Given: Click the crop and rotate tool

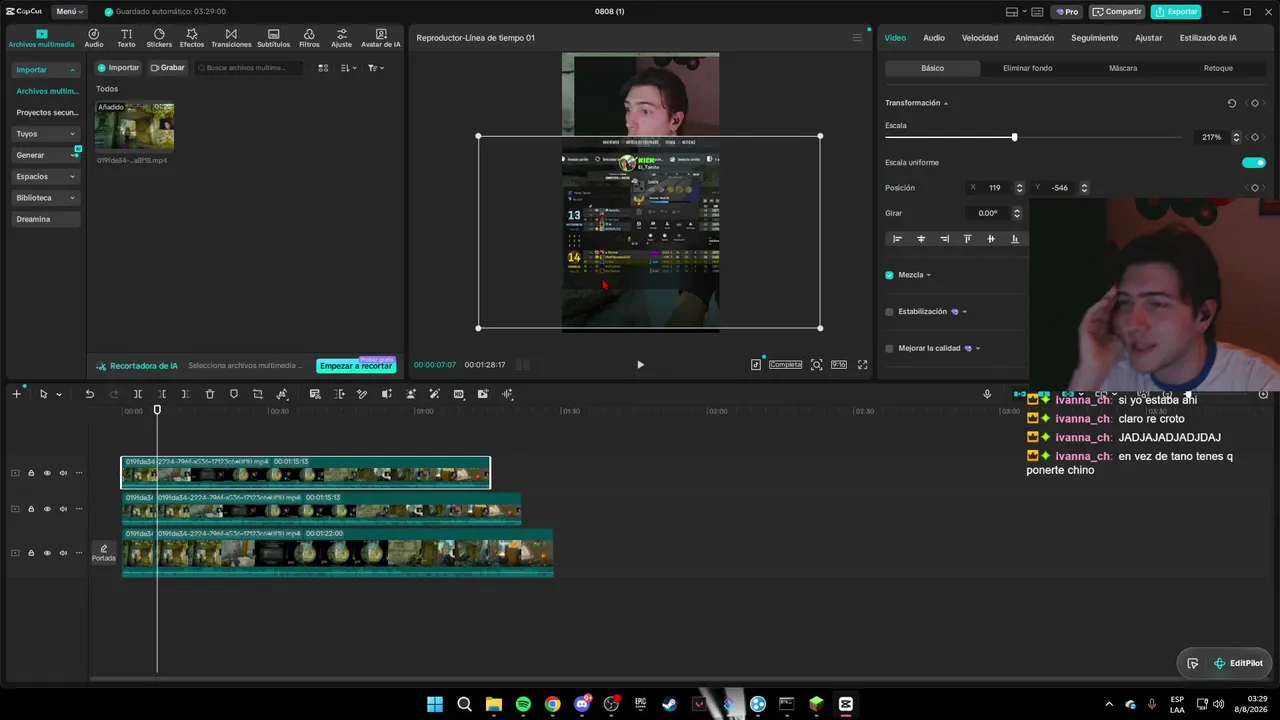Looking at the screenshot, I should (x=258, y=394).
